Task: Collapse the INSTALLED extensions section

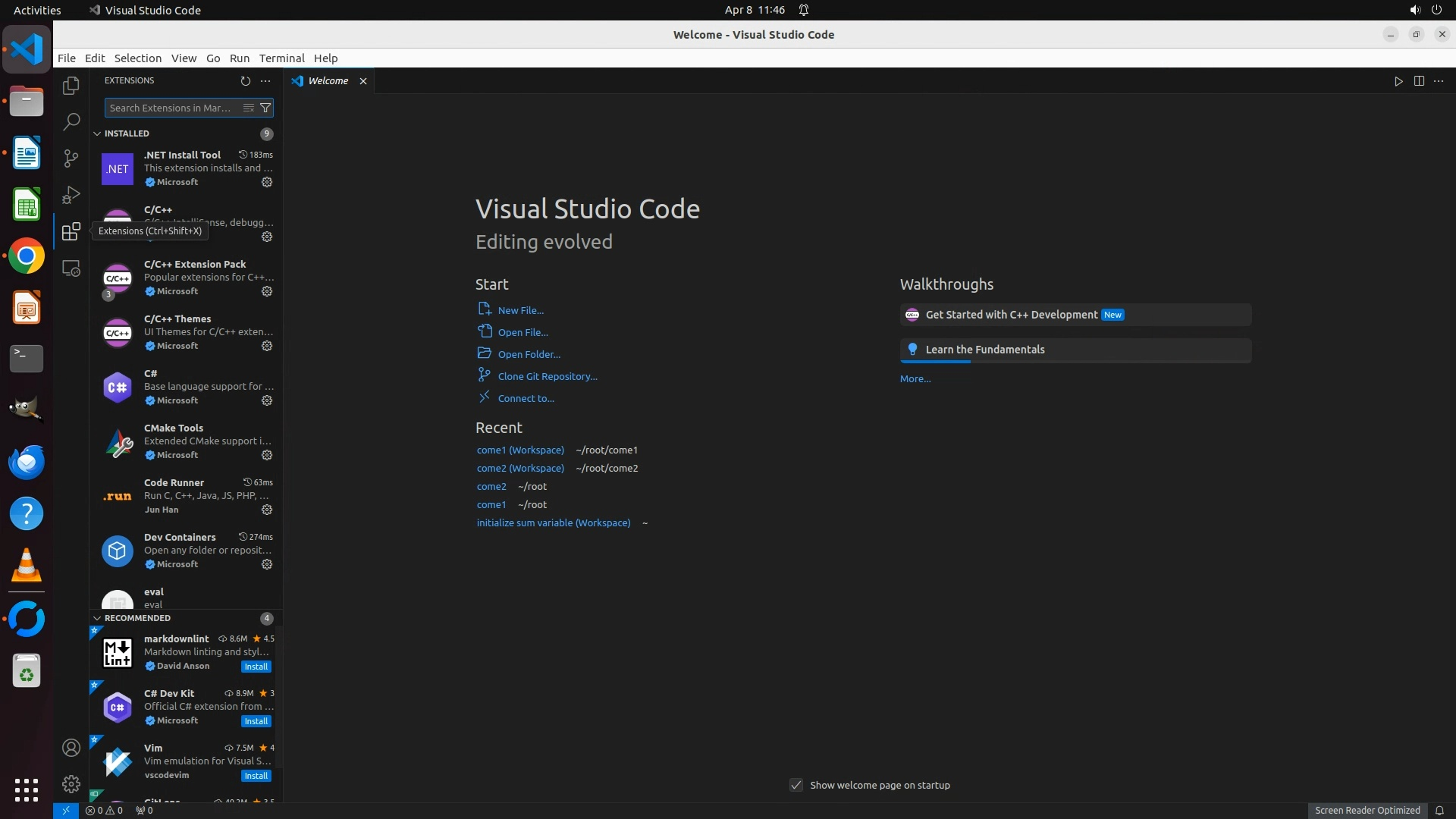Action: pyautogui.click(x=97, y=133)
